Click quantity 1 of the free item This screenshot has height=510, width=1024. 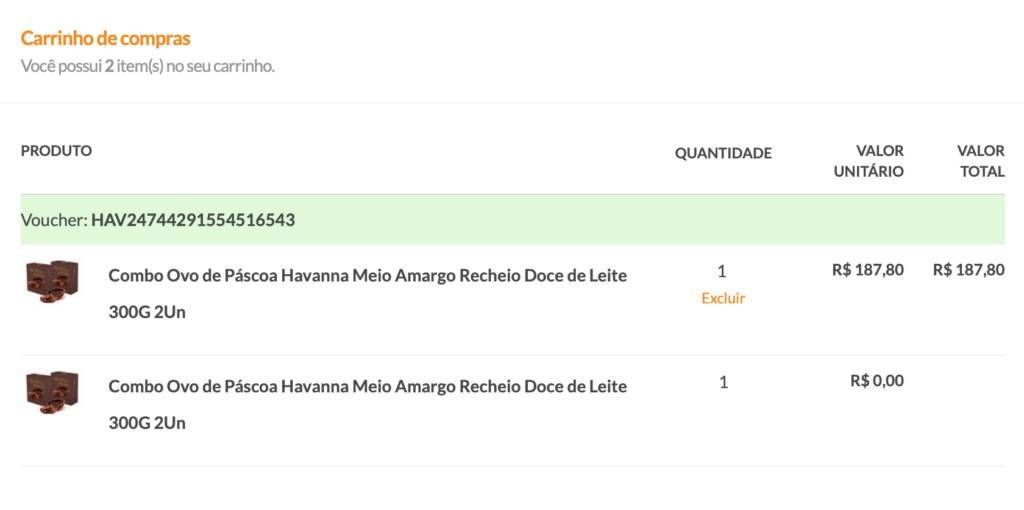pos(723,382)
